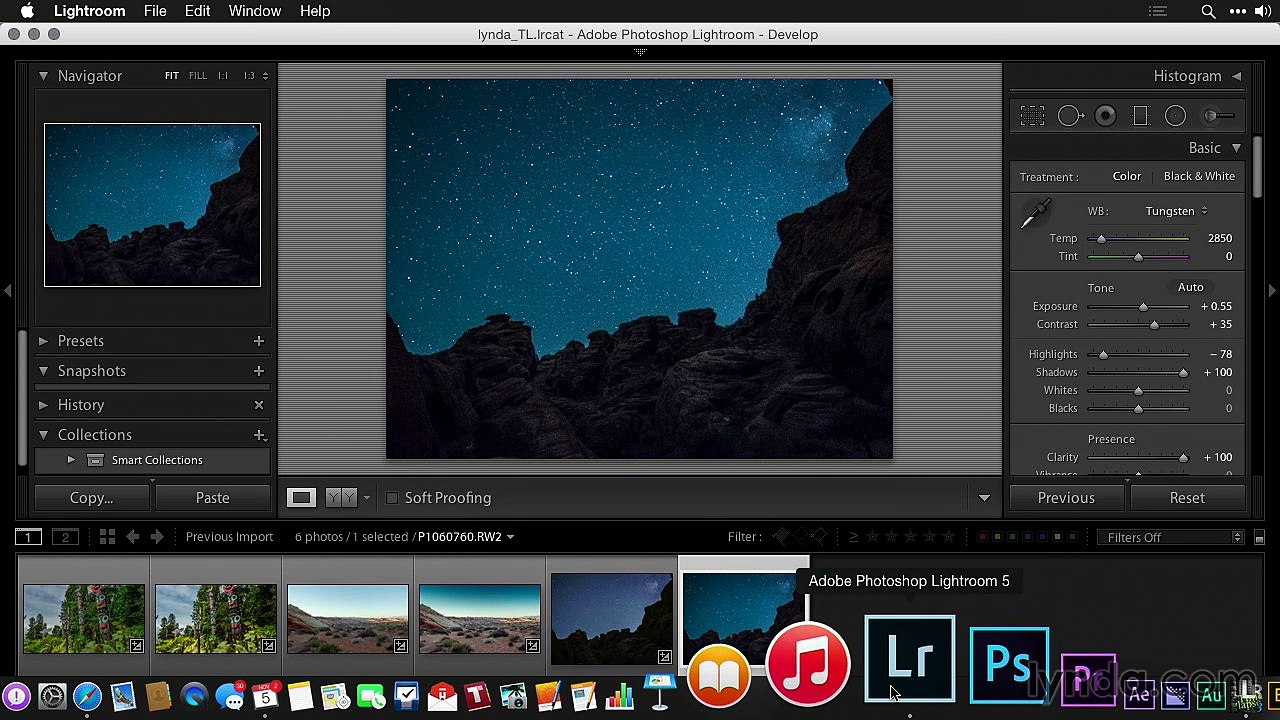Select the Adjustment Brush tool
The height and width of the screenshot is (720, 1280).
(1219, 116)
